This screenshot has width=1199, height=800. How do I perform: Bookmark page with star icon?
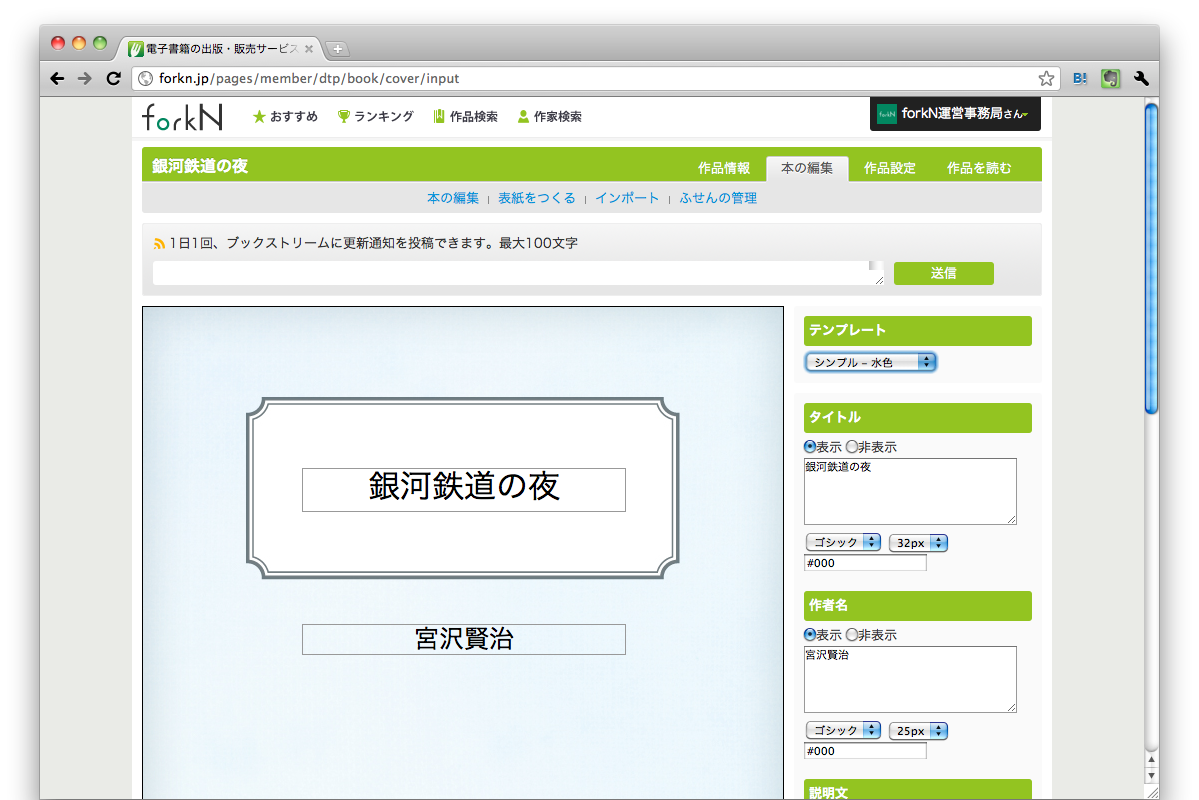(1046, 78)
